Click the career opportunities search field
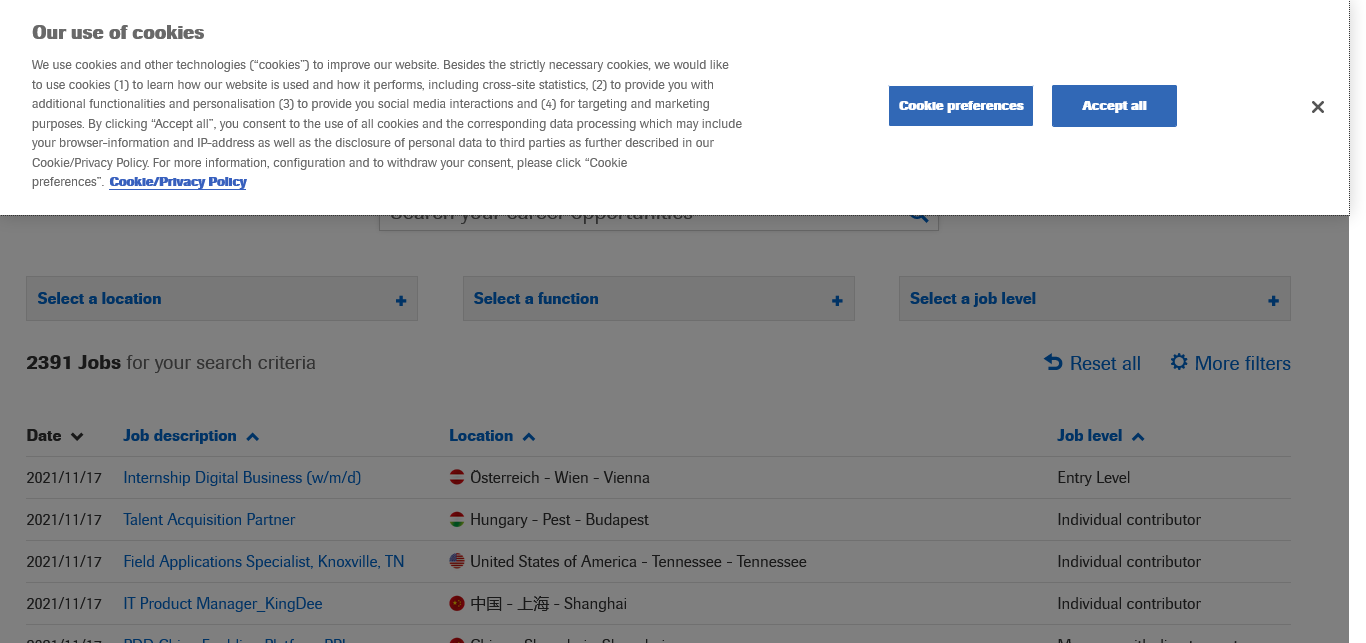1366x643 pixels. point(640,220)
